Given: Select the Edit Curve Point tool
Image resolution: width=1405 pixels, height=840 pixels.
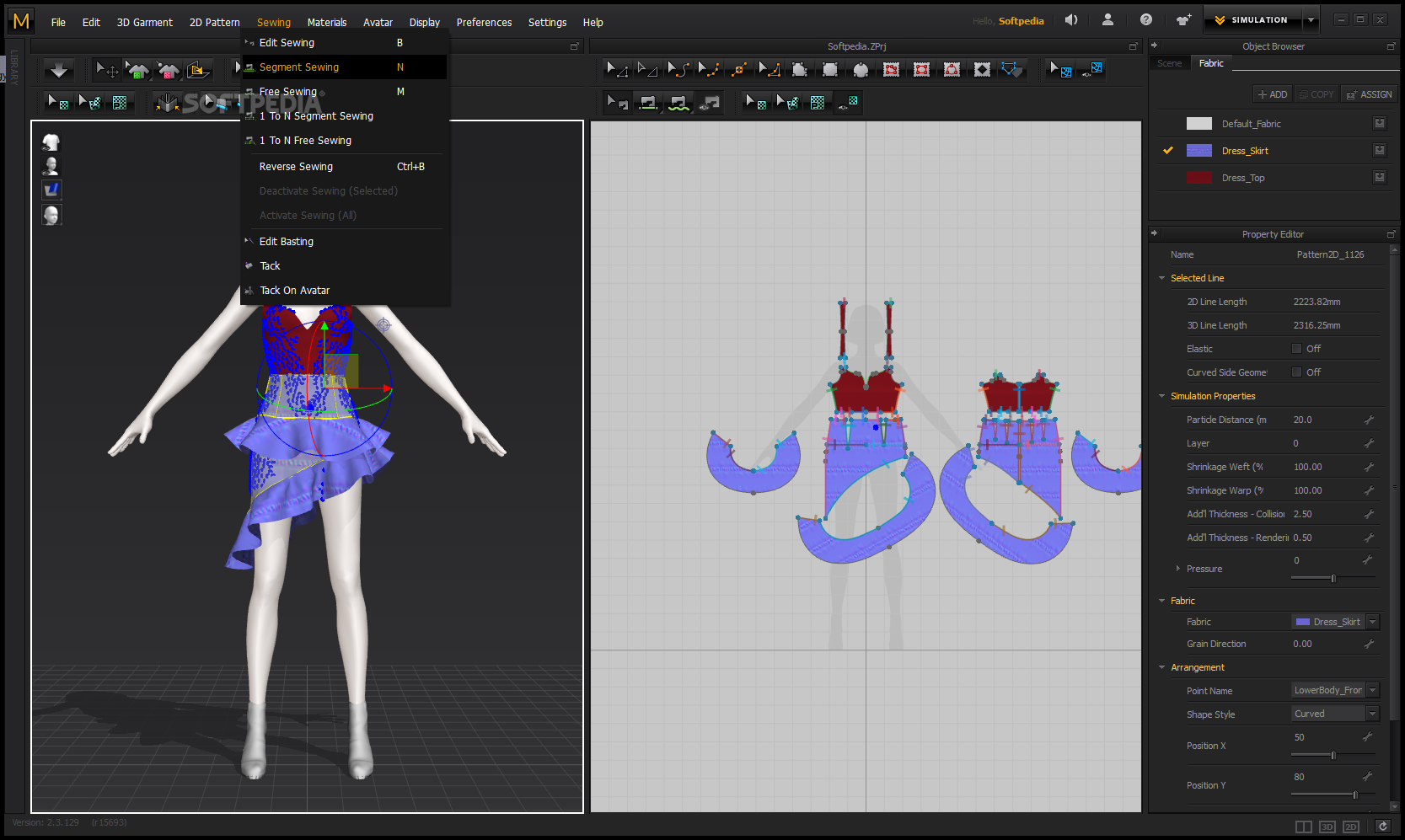Looking at the screenshot, I should coord(709,70).
